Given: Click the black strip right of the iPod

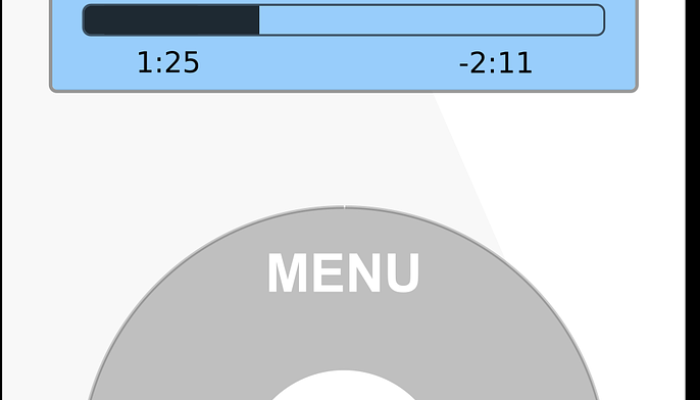Looking at the screenshot, I should [x=693, y=200].
